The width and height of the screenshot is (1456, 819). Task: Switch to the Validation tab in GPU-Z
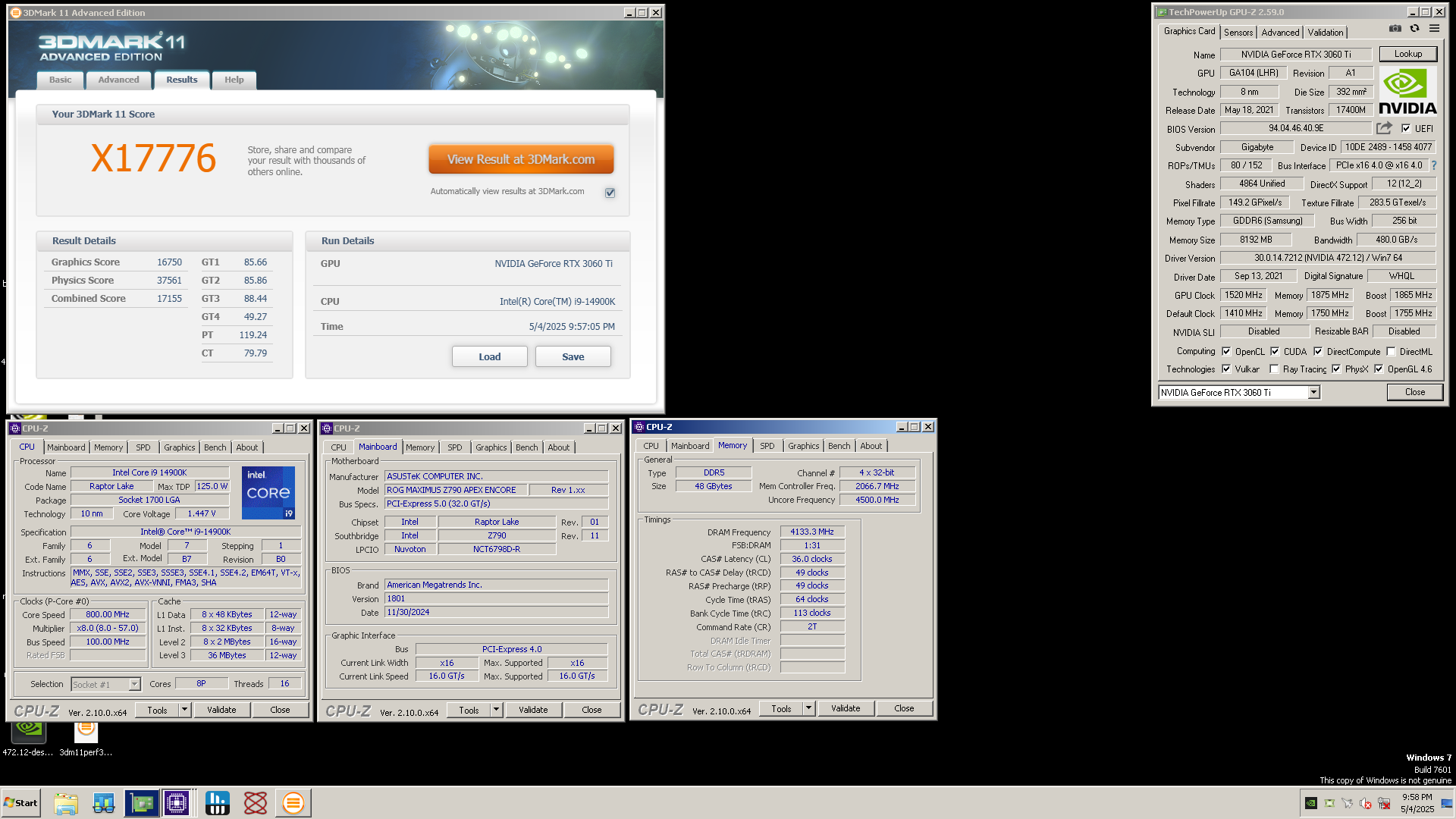tap(1325, 33)
